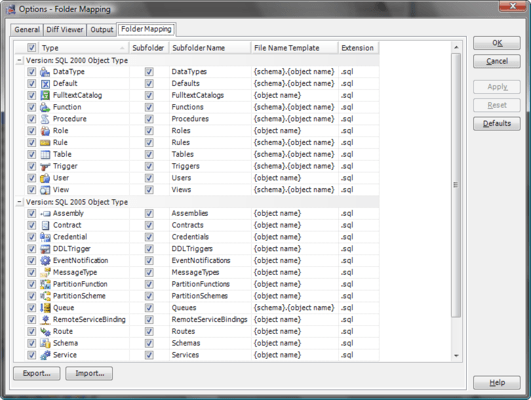531x400 pixels.
Task: Click the Function object icon
Action: tap(45, 107)
